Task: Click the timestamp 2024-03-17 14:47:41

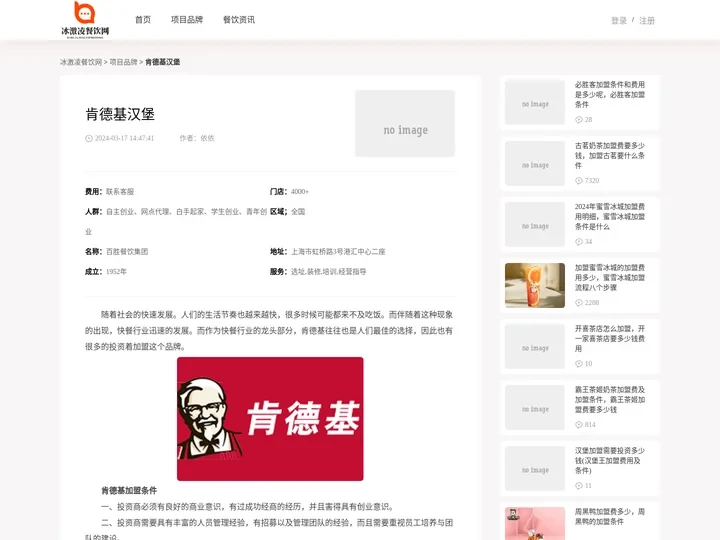Action: 124,138
